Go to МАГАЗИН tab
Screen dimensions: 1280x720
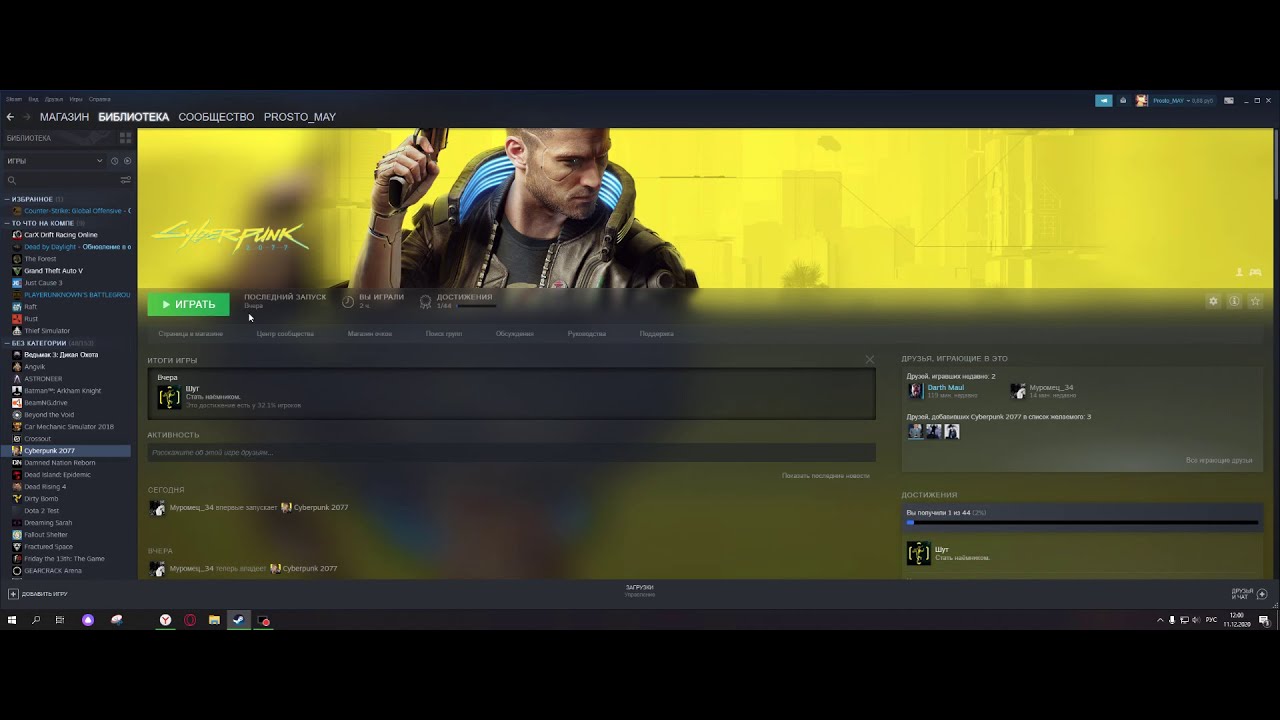click(64, 117)
